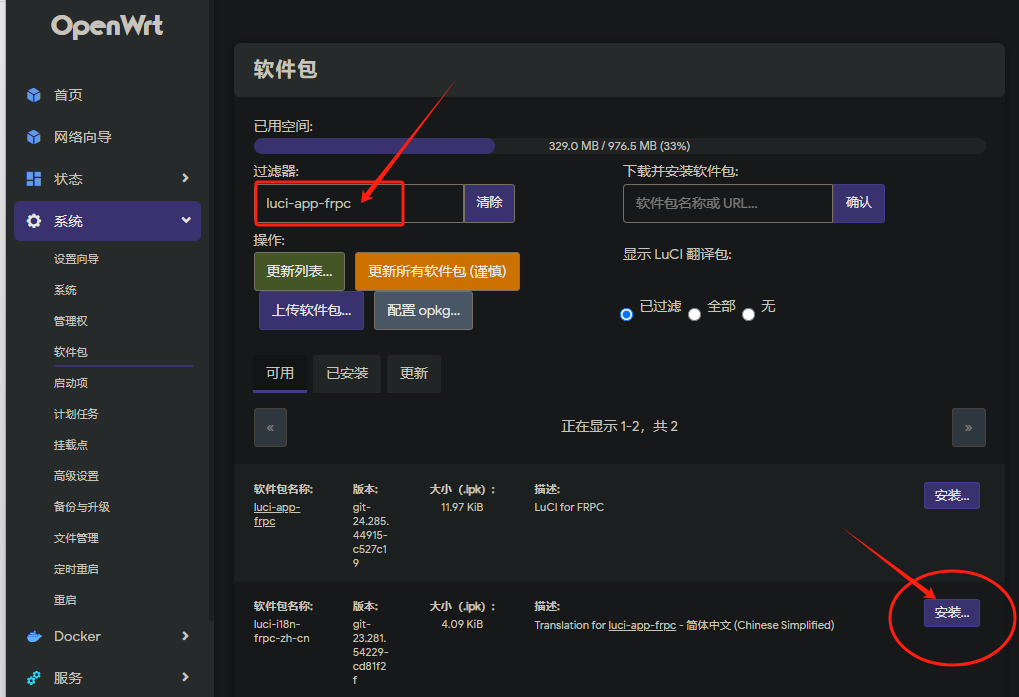1019x697 pixels.
Task: Click the home cube icon beside 首页
Action: point(34,95)
